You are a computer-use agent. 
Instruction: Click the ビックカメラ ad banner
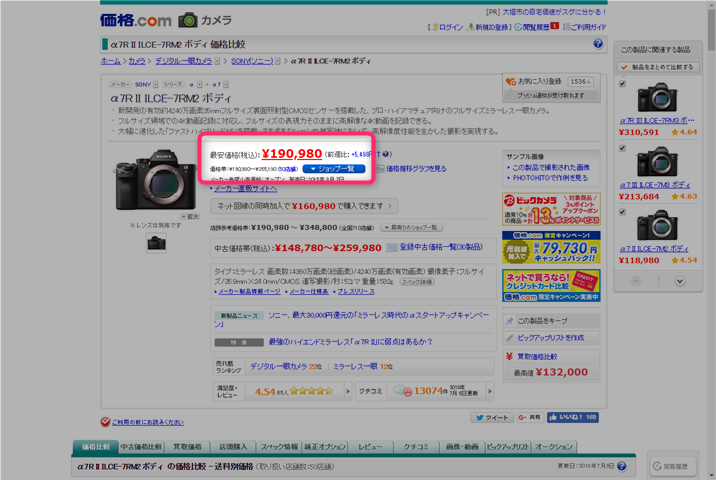point(551,209)
